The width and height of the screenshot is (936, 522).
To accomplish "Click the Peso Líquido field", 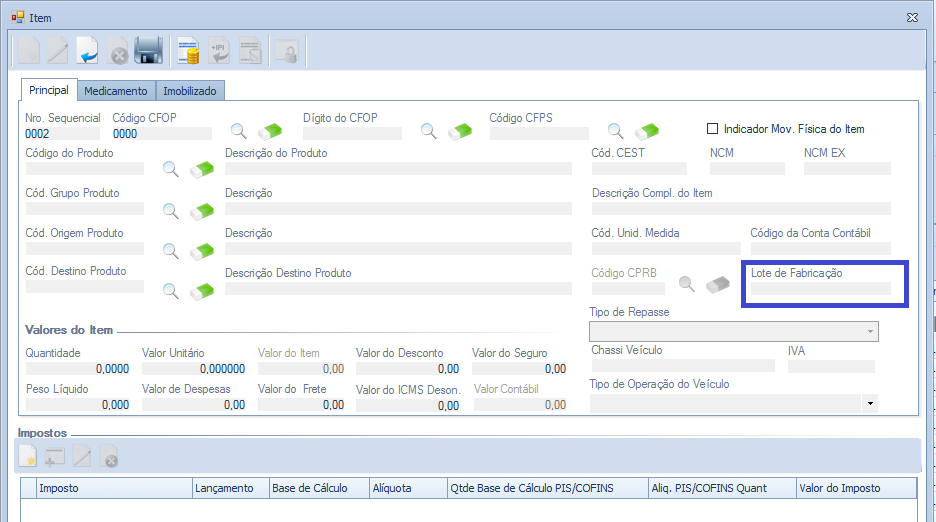I will coord(78,404).
